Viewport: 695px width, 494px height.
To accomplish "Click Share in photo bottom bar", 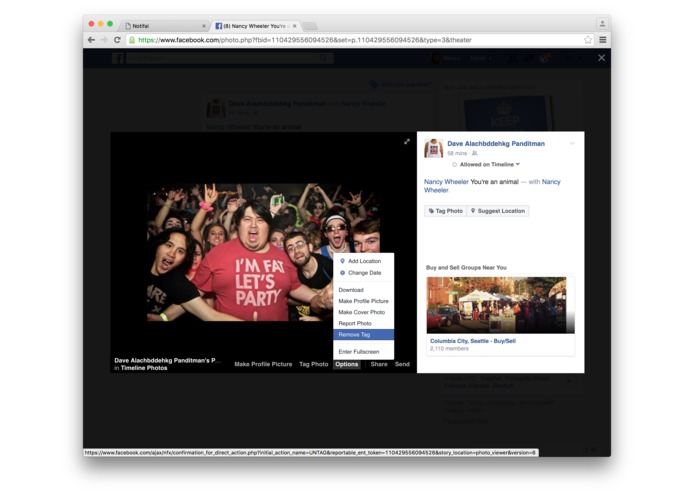I will (x=379, y=364).
